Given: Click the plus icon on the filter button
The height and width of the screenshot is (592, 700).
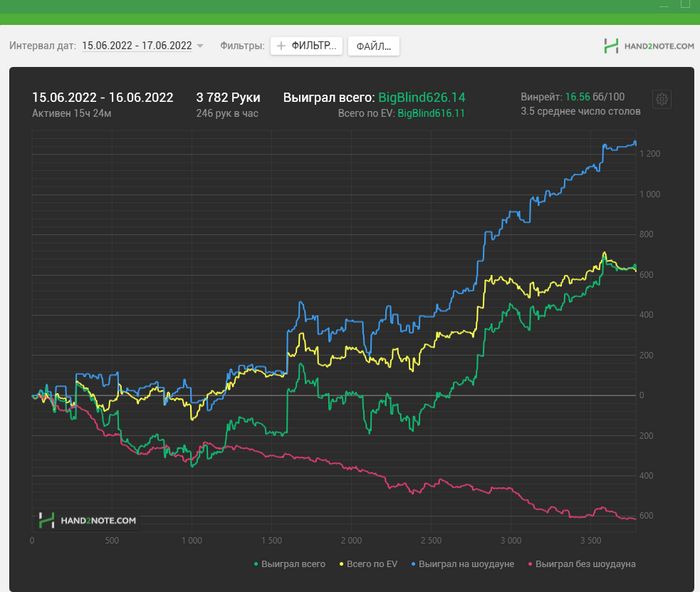Looking at the screenshot, I should point(281,46).
